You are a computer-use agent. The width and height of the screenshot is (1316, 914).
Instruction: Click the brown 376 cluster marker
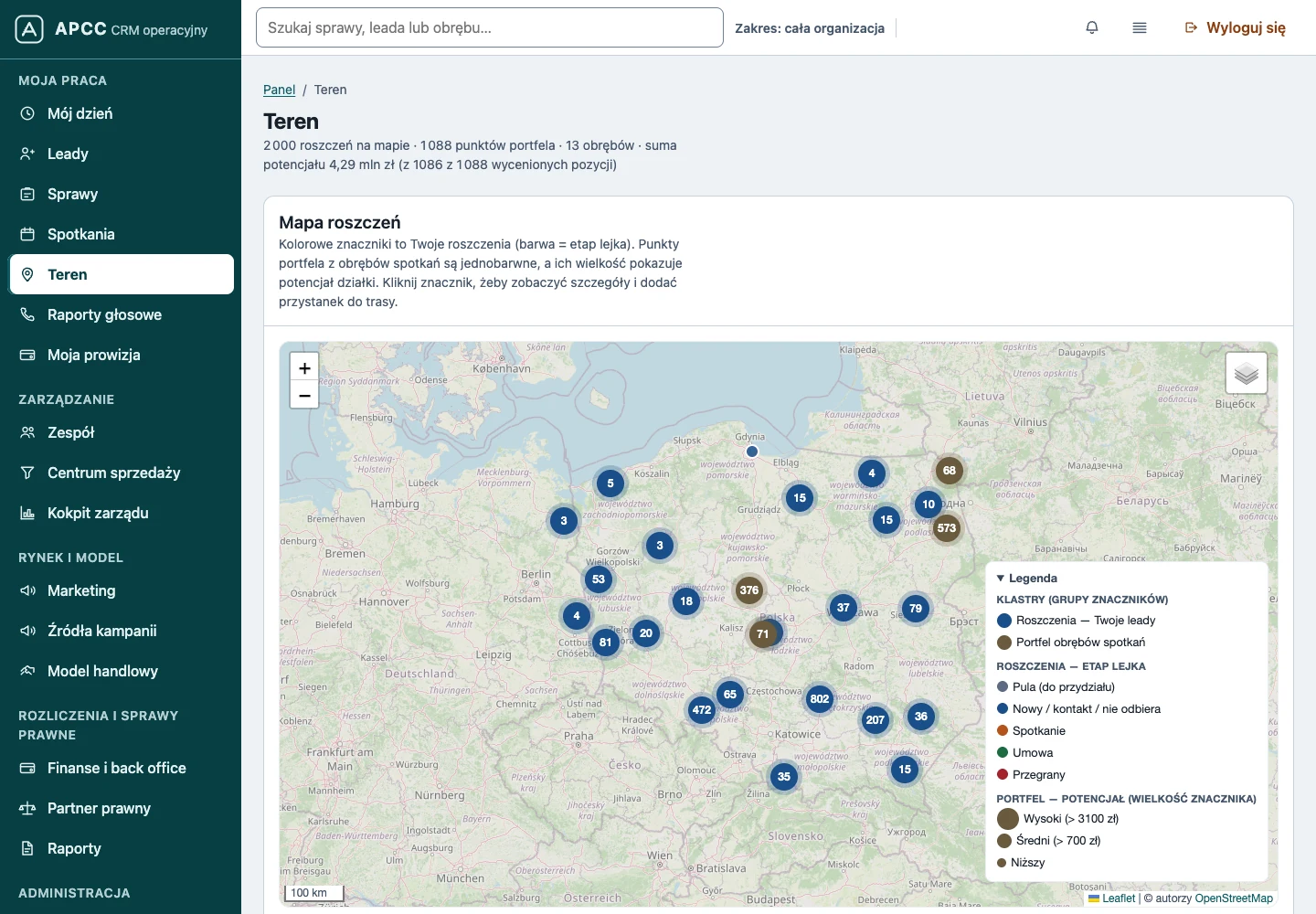[749, 590]
